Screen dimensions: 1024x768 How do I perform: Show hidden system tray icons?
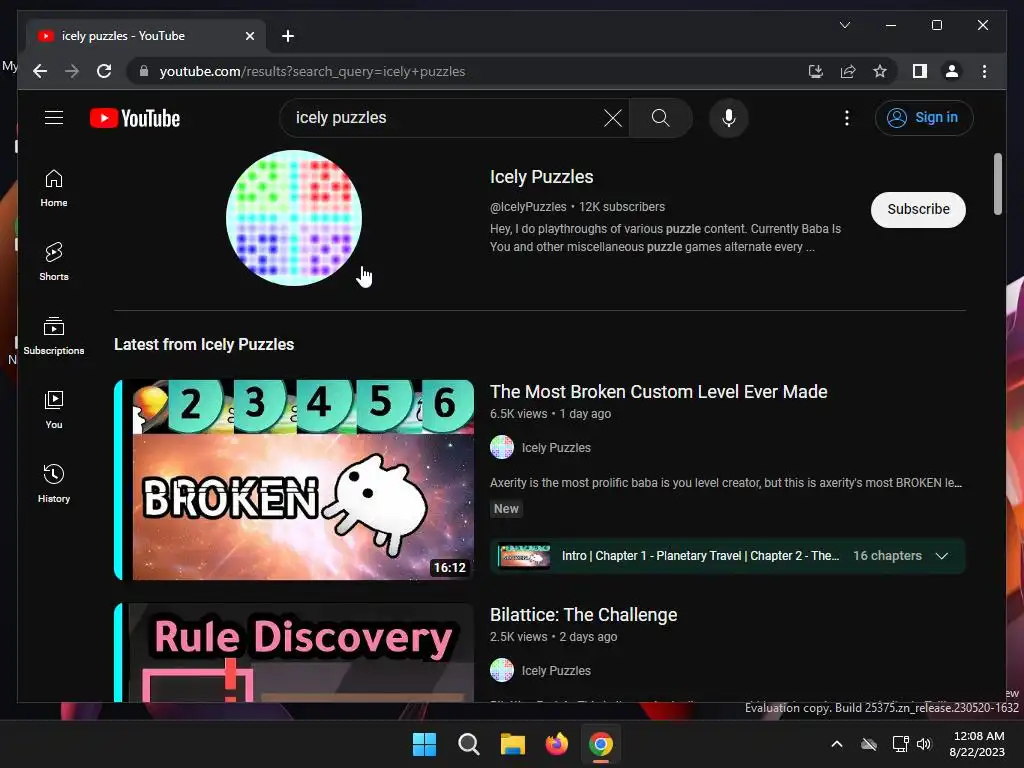coord(837,744)
